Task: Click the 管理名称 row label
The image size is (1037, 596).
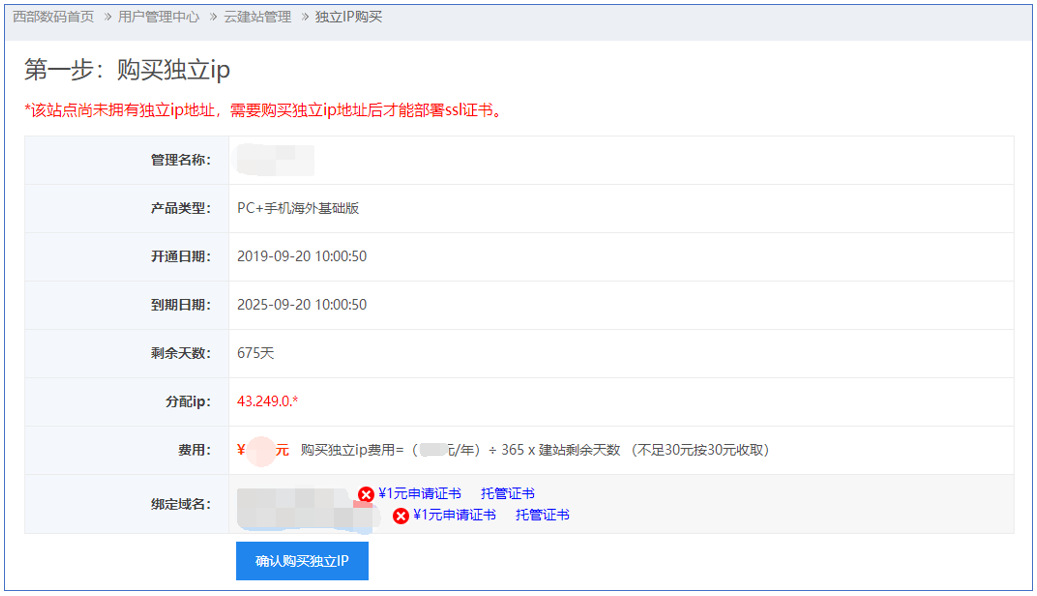Action: [x=180, y=160]
